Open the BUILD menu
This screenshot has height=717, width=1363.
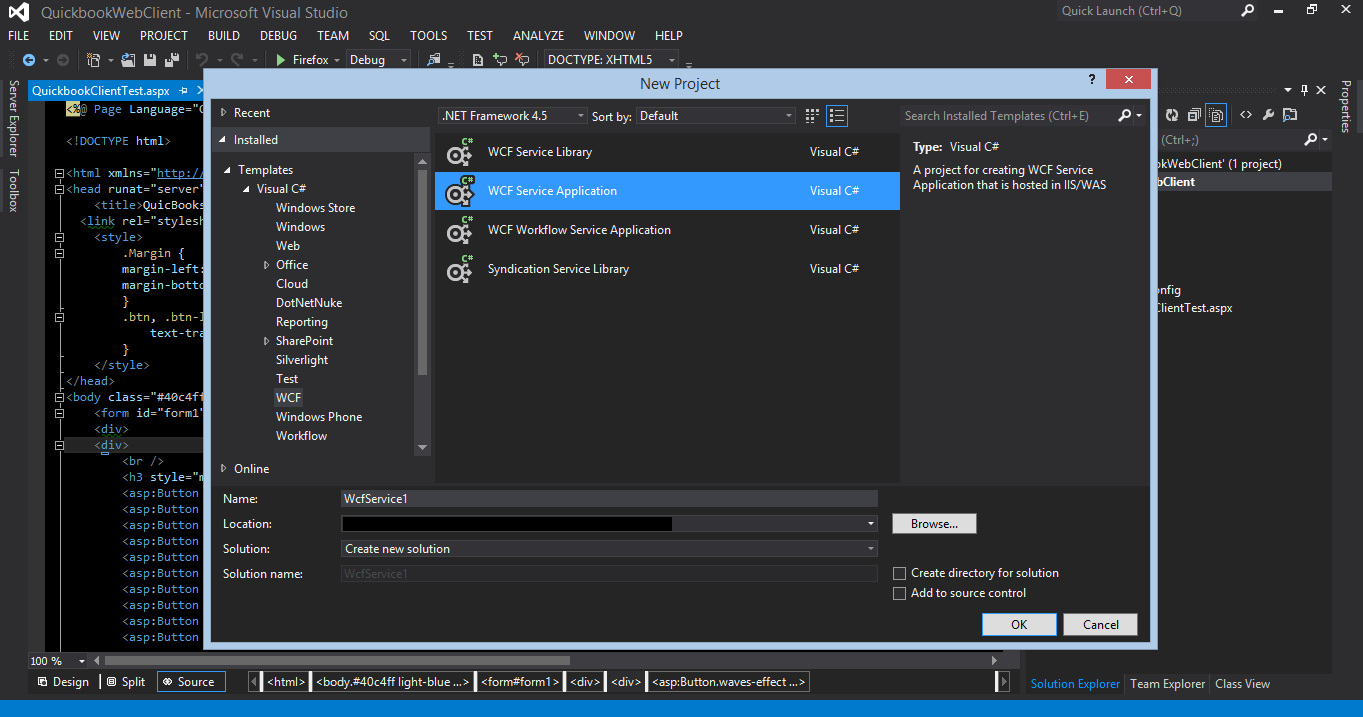click(223, 35)
